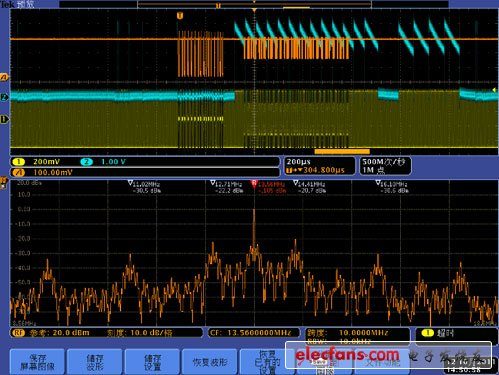The height and width of the screenshot is (375, 499).
Task: Click channel 1 ground marker at left edge
Action: coord(4,119)
